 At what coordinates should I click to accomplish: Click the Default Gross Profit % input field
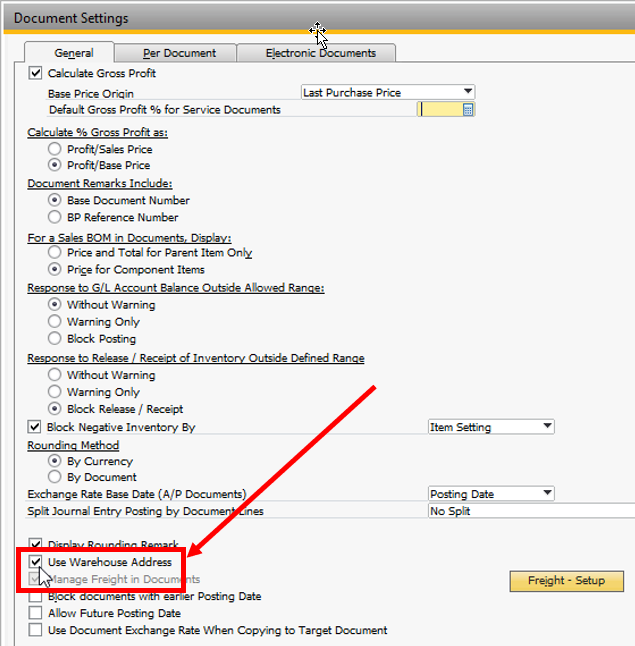point(438,110)
